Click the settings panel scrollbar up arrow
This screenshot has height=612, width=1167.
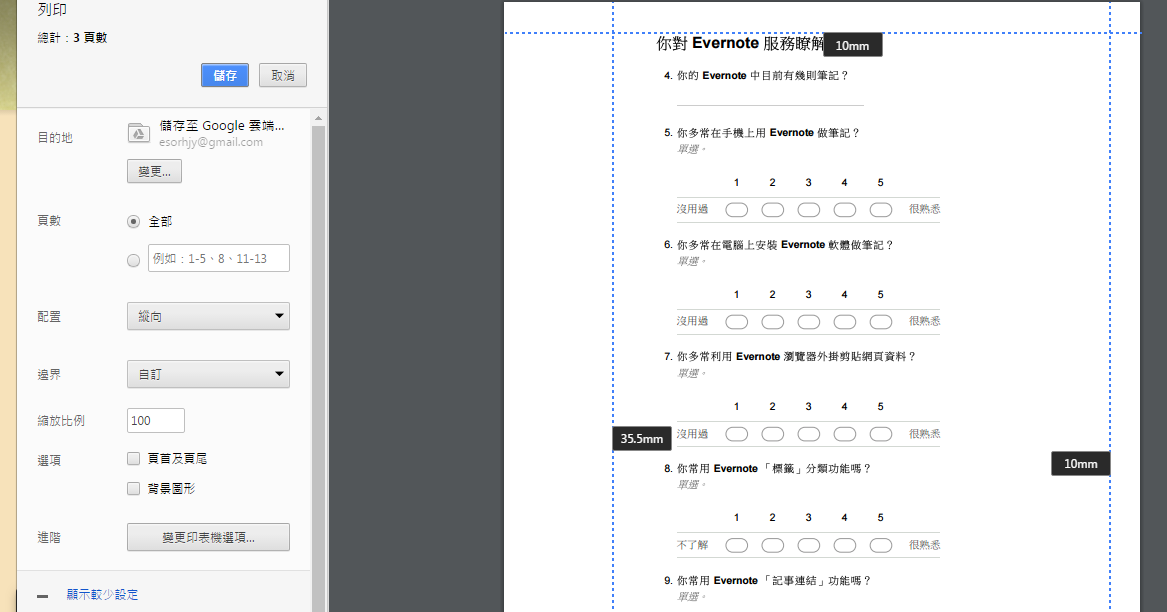(x=319, y=118)
